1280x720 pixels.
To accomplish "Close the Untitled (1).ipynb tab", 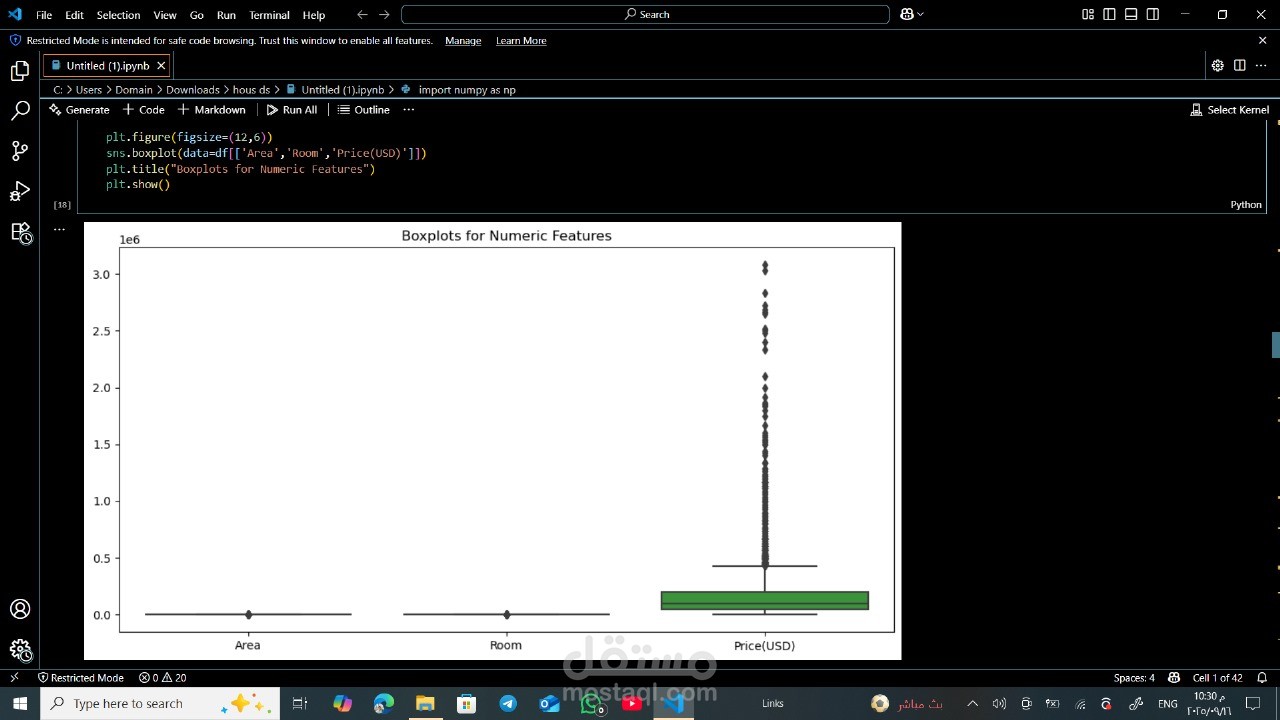I will point(161,66).
